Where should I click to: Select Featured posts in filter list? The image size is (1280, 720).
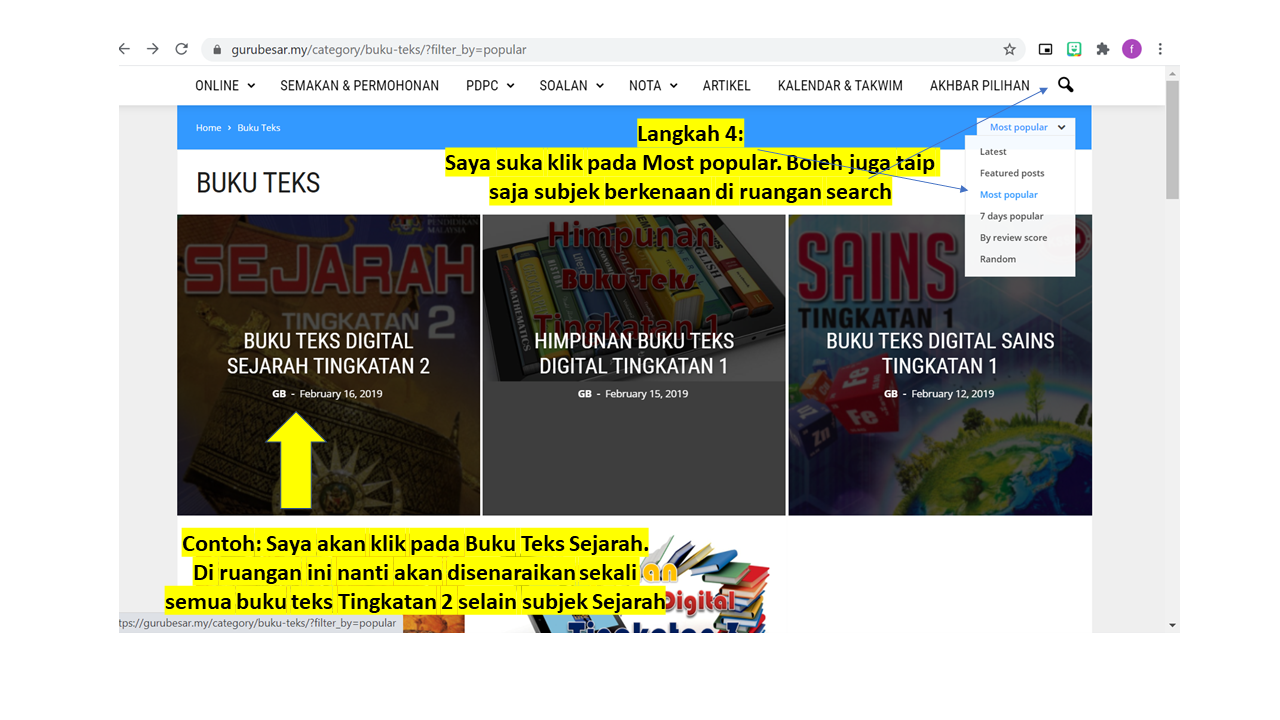point(1012,173)
